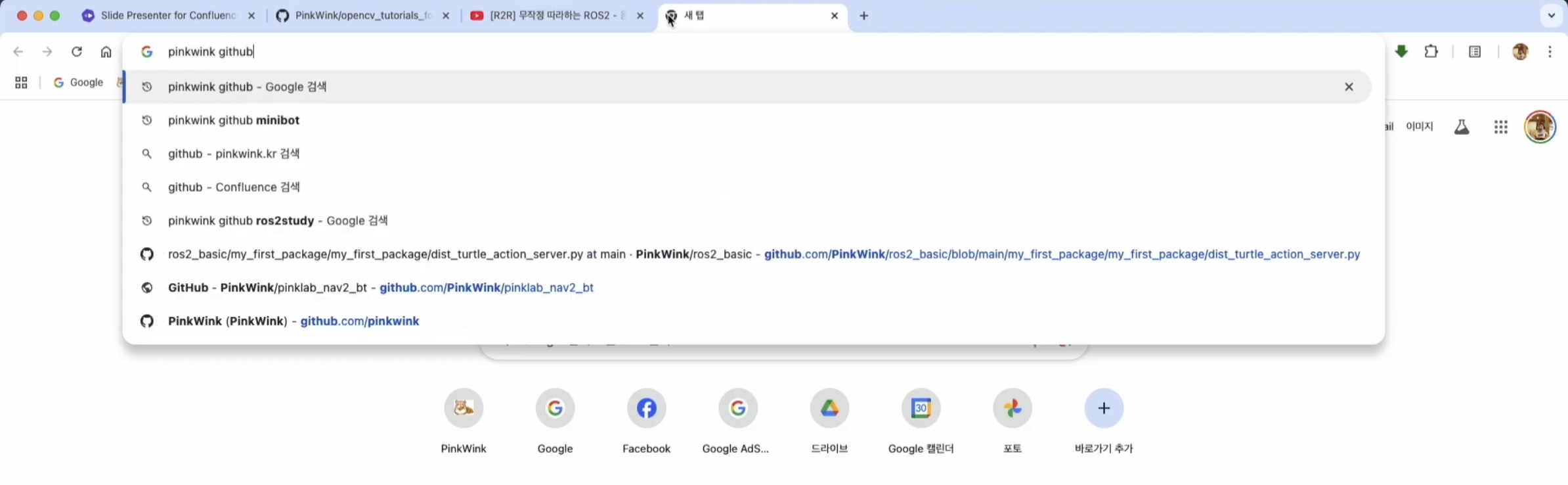
Task: Switch to Slide Presenter for Confluence tab
Action: coord(168,16)
